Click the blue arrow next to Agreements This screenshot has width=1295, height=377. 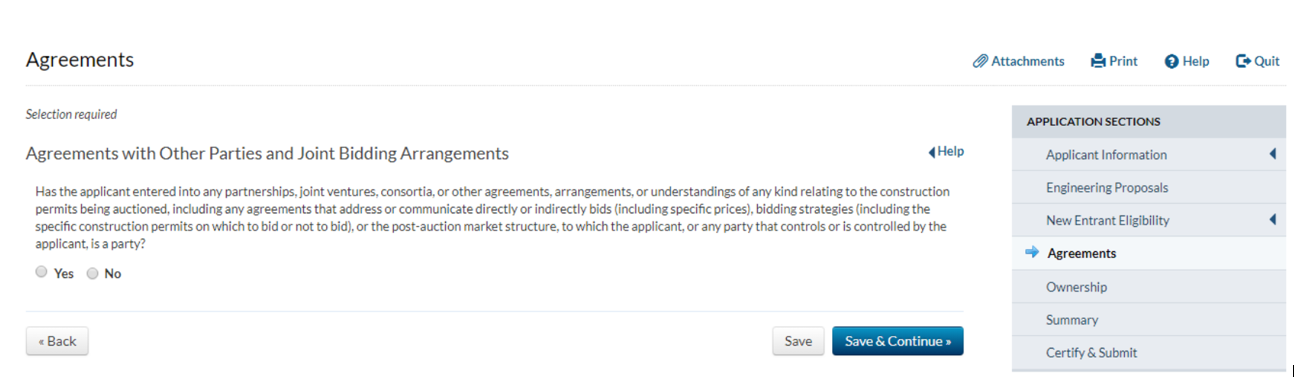[1032, 253]
